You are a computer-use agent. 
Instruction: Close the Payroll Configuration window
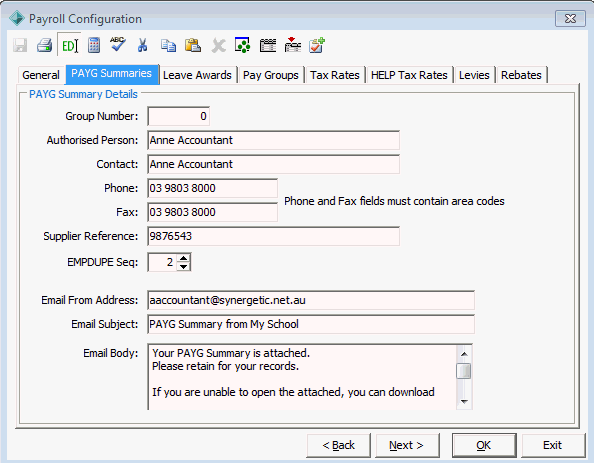tap(570, 19)
